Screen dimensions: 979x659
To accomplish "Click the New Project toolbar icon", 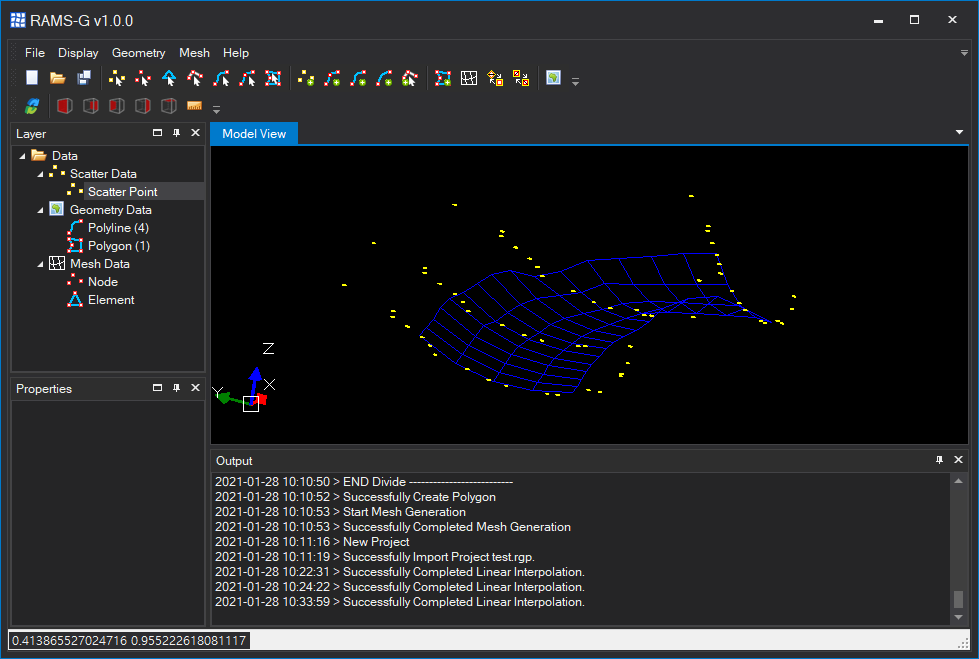I will (32, 78).
